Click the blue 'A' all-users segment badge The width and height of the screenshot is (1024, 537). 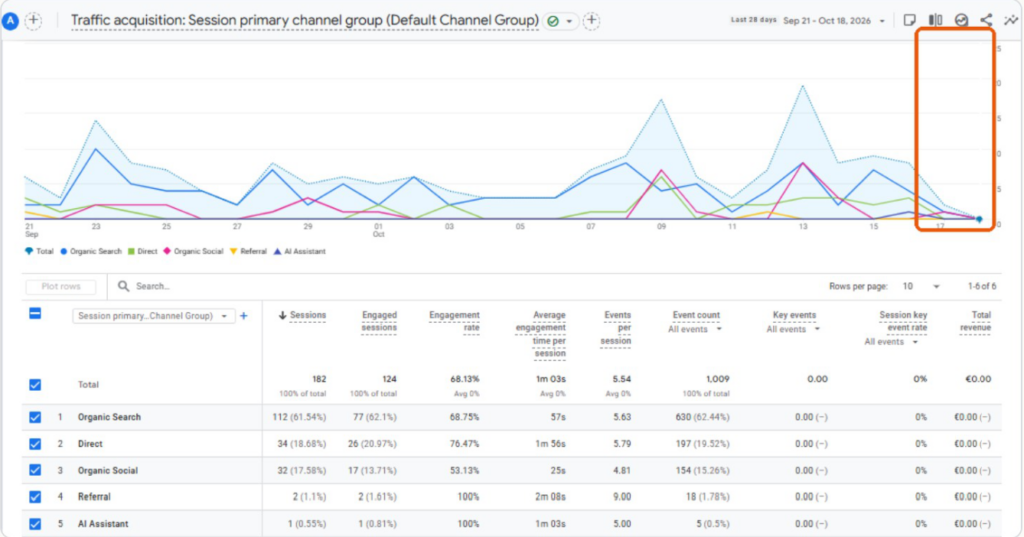click(10, 21)
